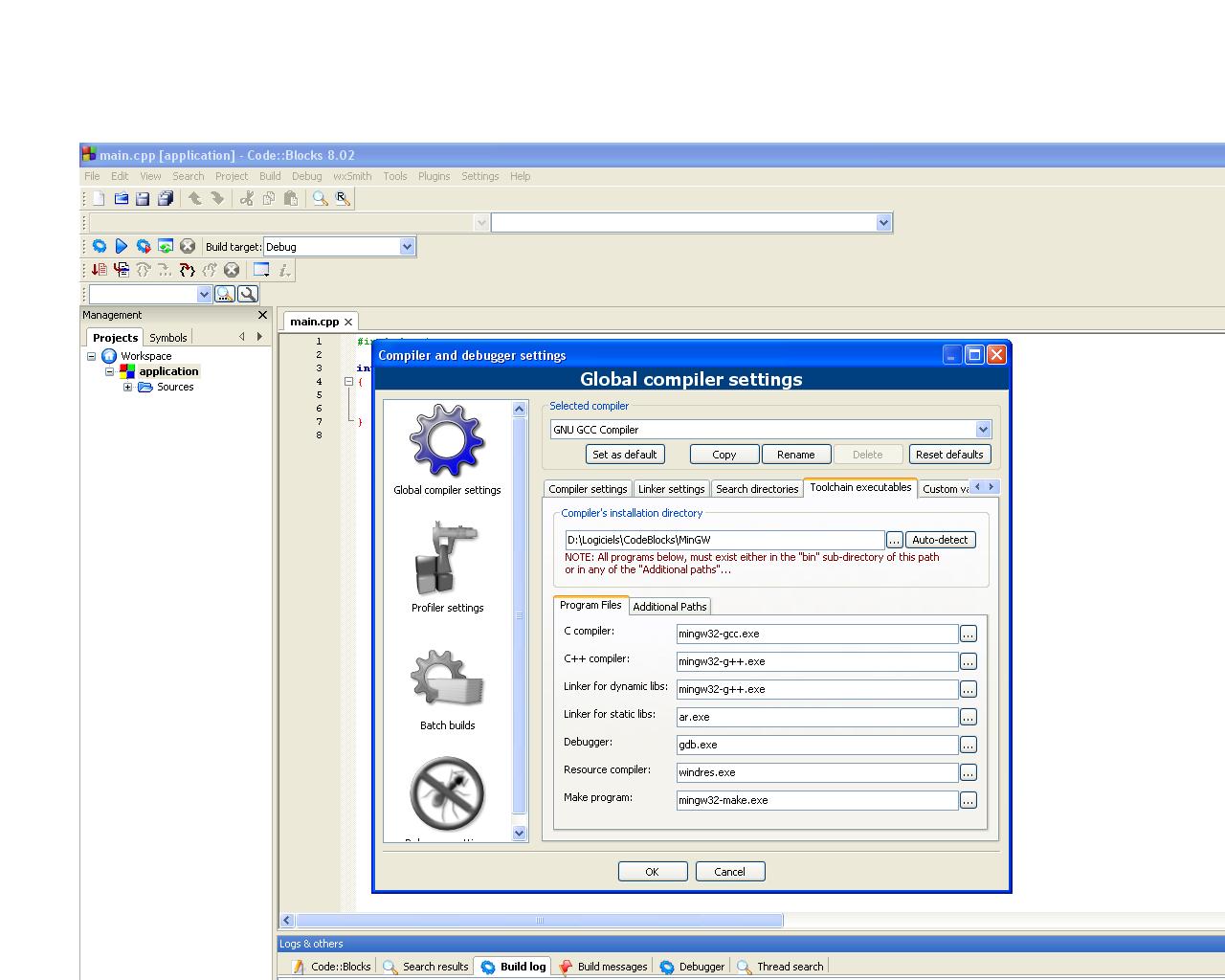The image size is (1225, 980).
Task: Open the thread search text combo box
Action: pyautogui.click(x=150, y=294)
